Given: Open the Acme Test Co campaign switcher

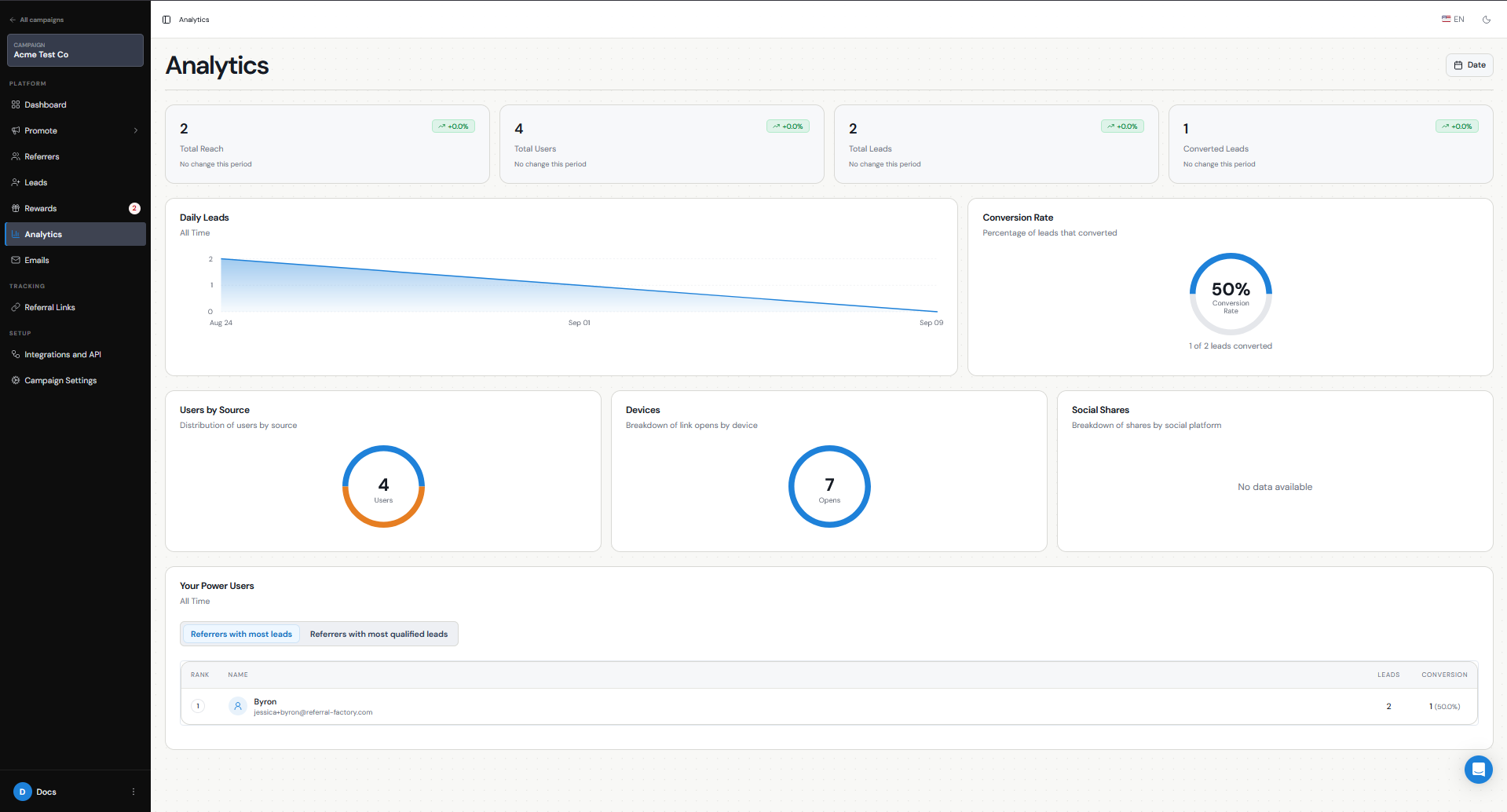Looking at the screenshot, I should point(75,50).
